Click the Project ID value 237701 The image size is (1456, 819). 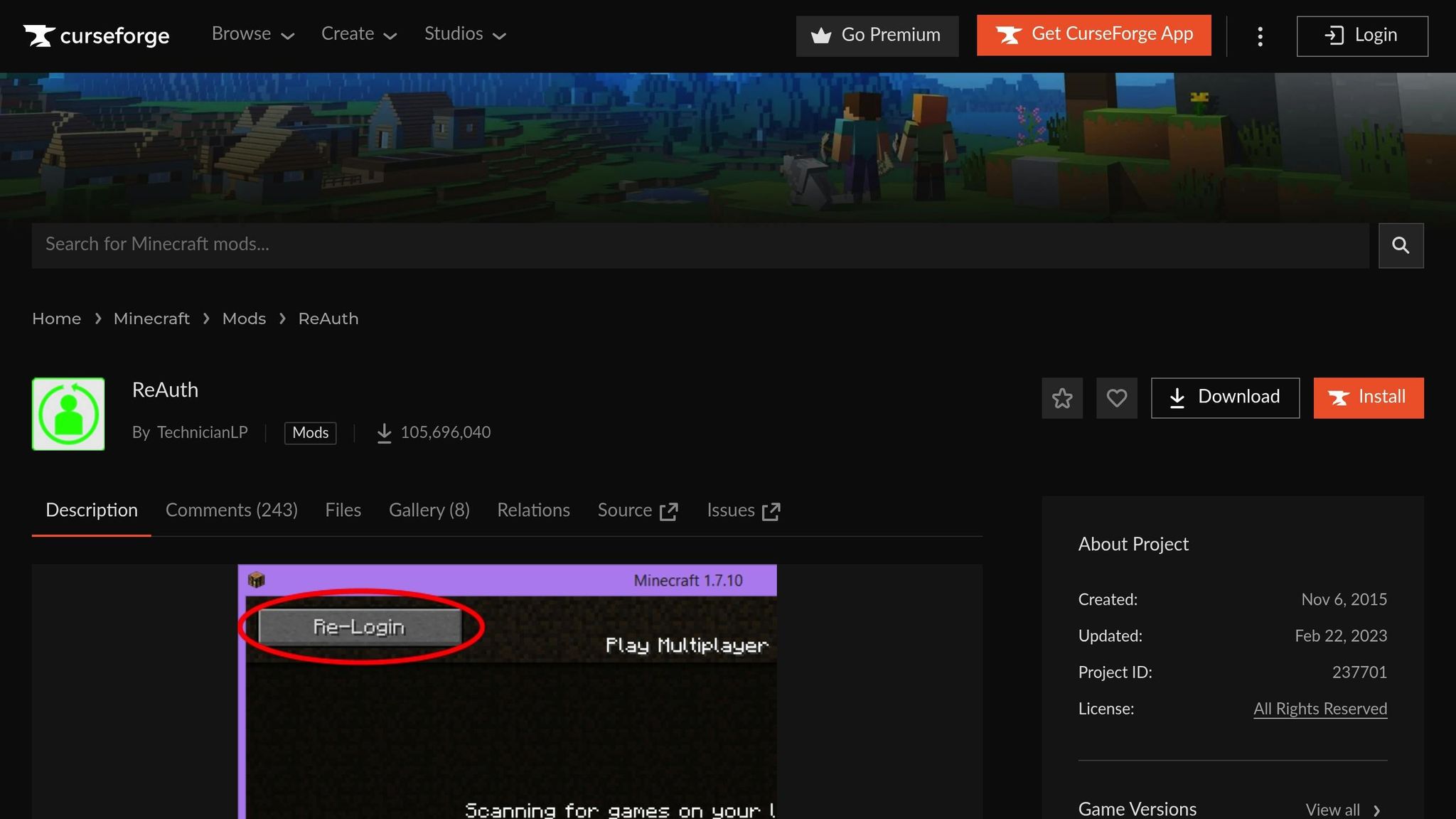1359,672
